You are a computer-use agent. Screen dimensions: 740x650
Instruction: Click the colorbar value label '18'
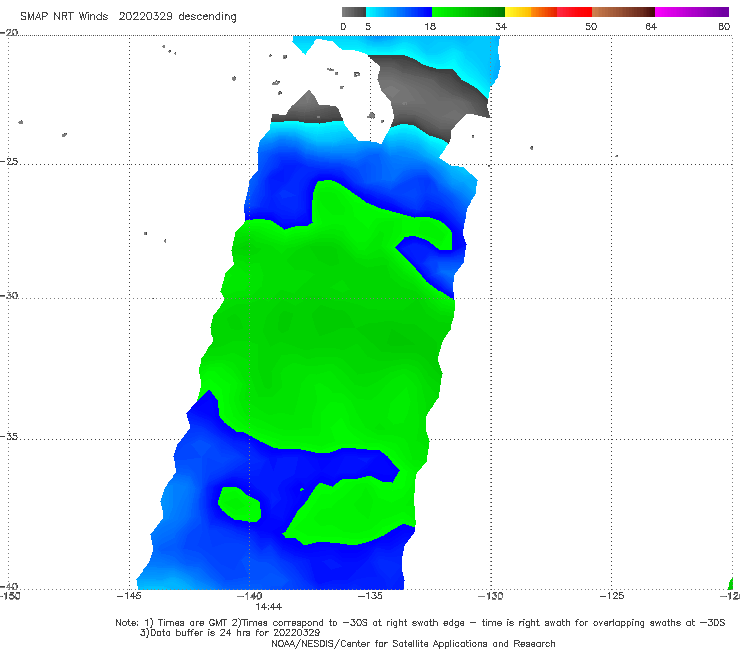click(x=430, y=27)
